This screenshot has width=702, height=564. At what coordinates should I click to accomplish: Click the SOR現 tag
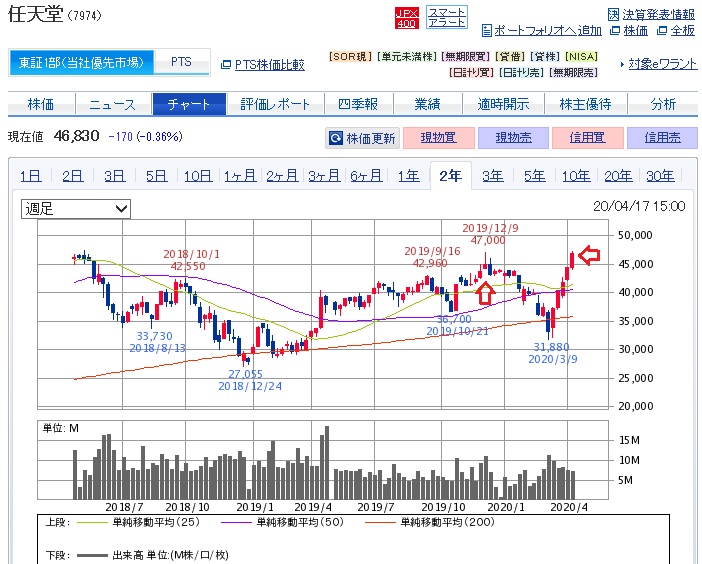(351, 57)
